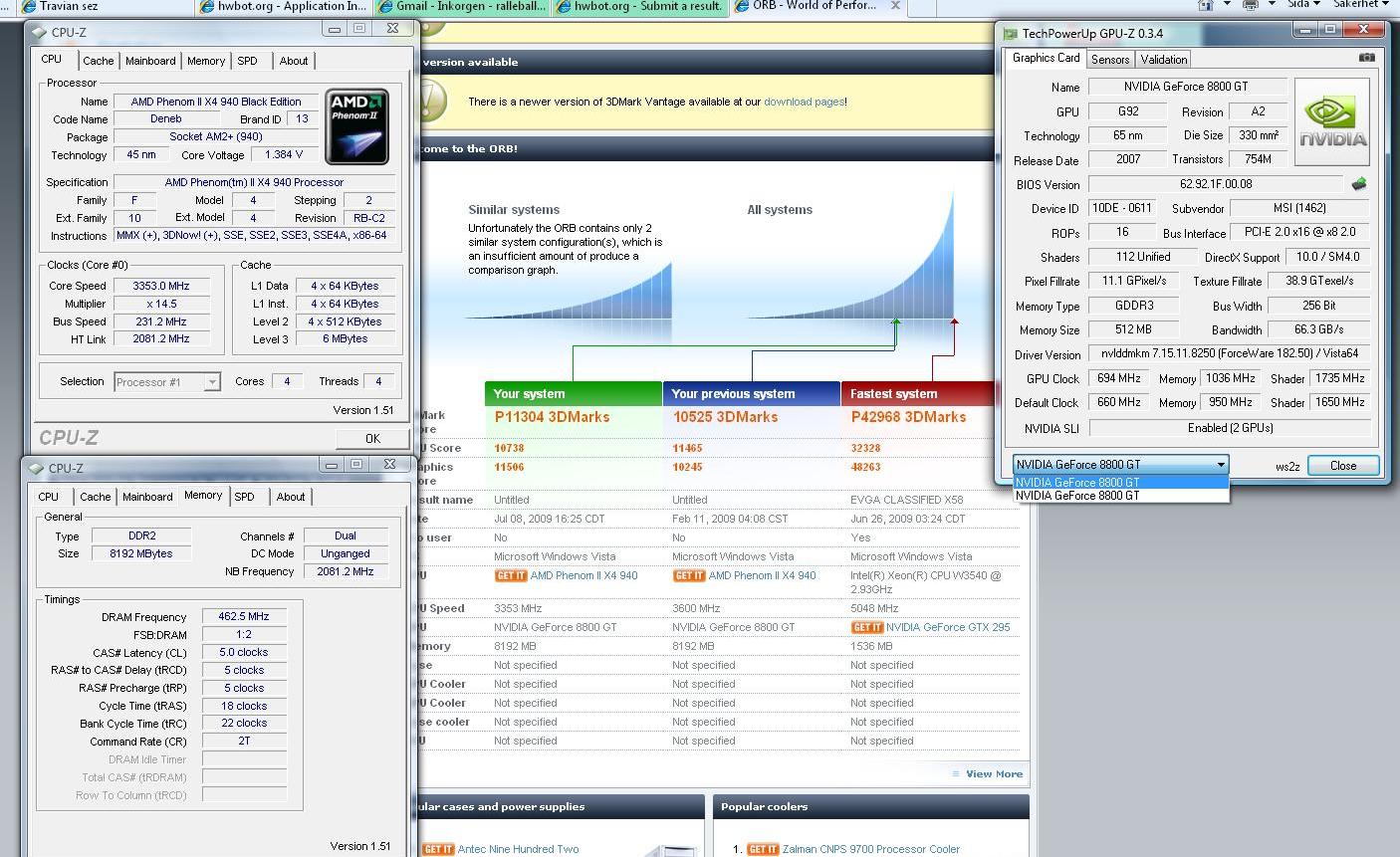Image resolution: width=1400 pixels, height=857 pixels.
Task: Click GET IT badge in Your previous system column
Action: pyautogui.click(x=689, y=576)
